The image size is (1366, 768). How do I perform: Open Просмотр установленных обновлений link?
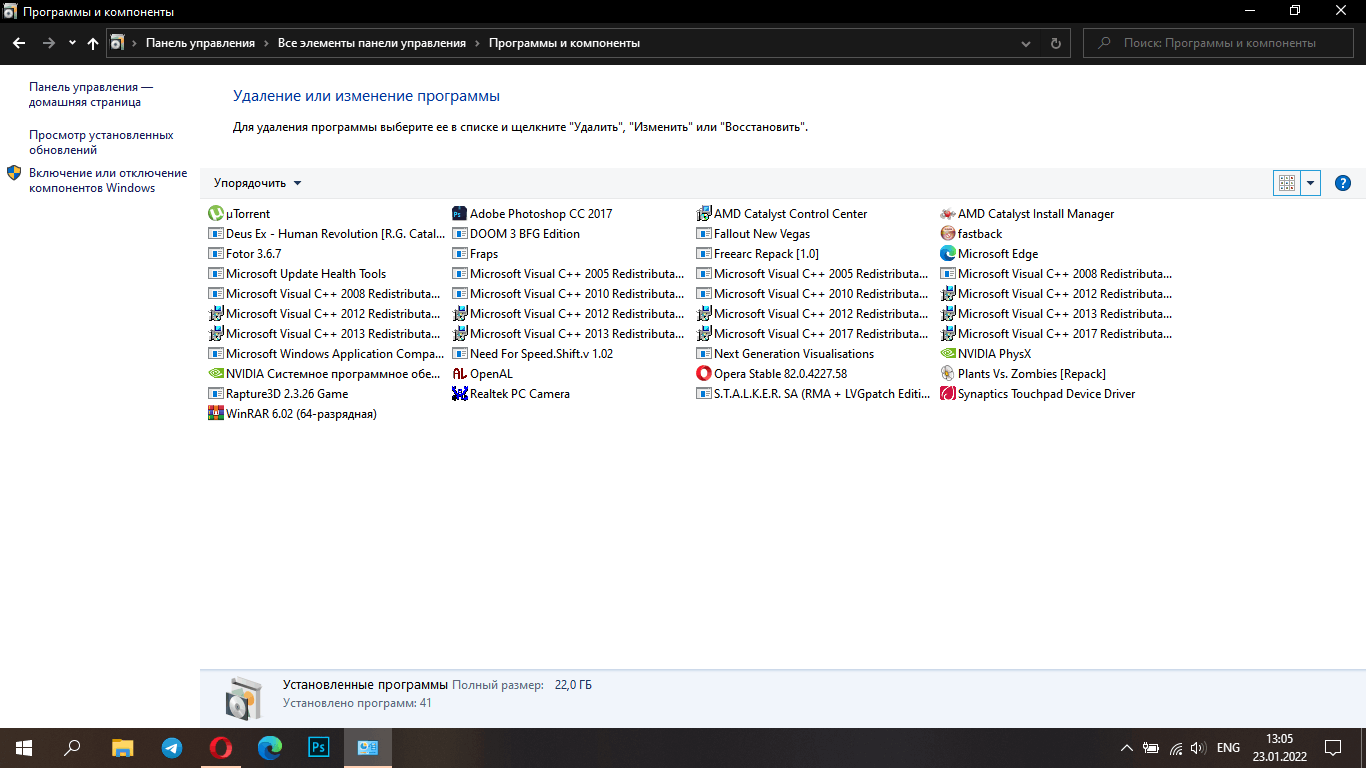pyautogui.click(x=101, y=142)
